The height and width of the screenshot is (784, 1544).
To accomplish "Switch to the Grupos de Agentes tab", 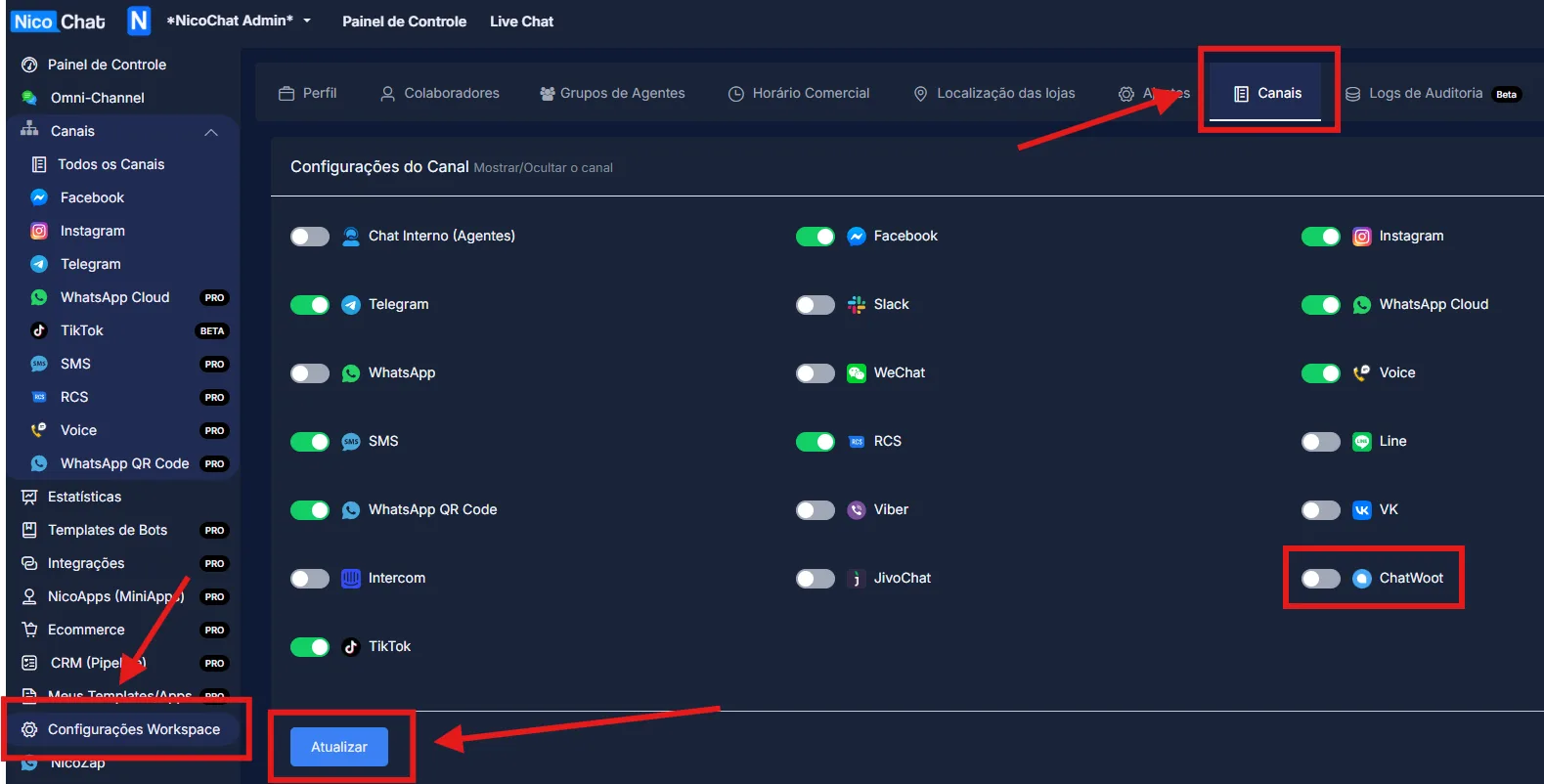I will tap(612, 93).
